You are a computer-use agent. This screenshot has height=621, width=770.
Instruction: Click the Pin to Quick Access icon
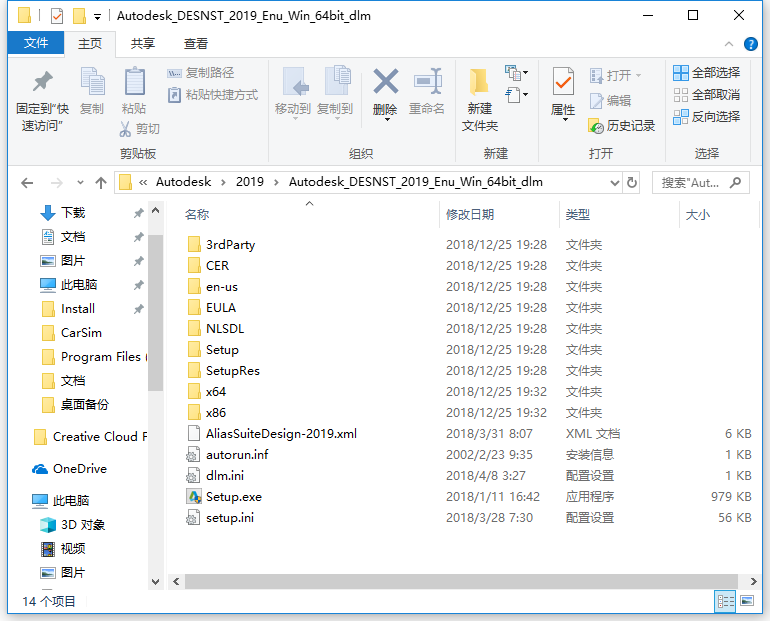point(42,81)
